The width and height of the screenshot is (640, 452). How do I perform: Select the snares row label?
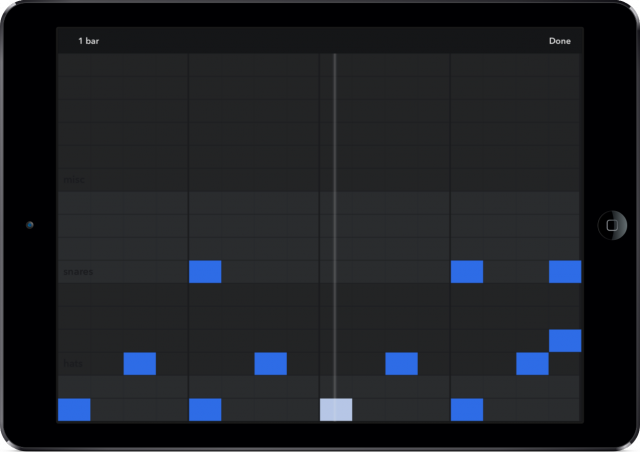[x=78, y=272]
